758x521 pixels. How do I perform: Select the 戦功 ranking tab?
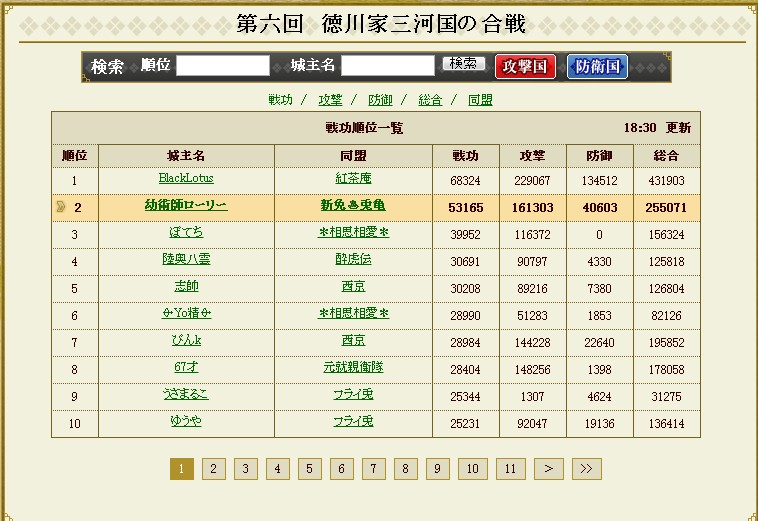point(280,100)
